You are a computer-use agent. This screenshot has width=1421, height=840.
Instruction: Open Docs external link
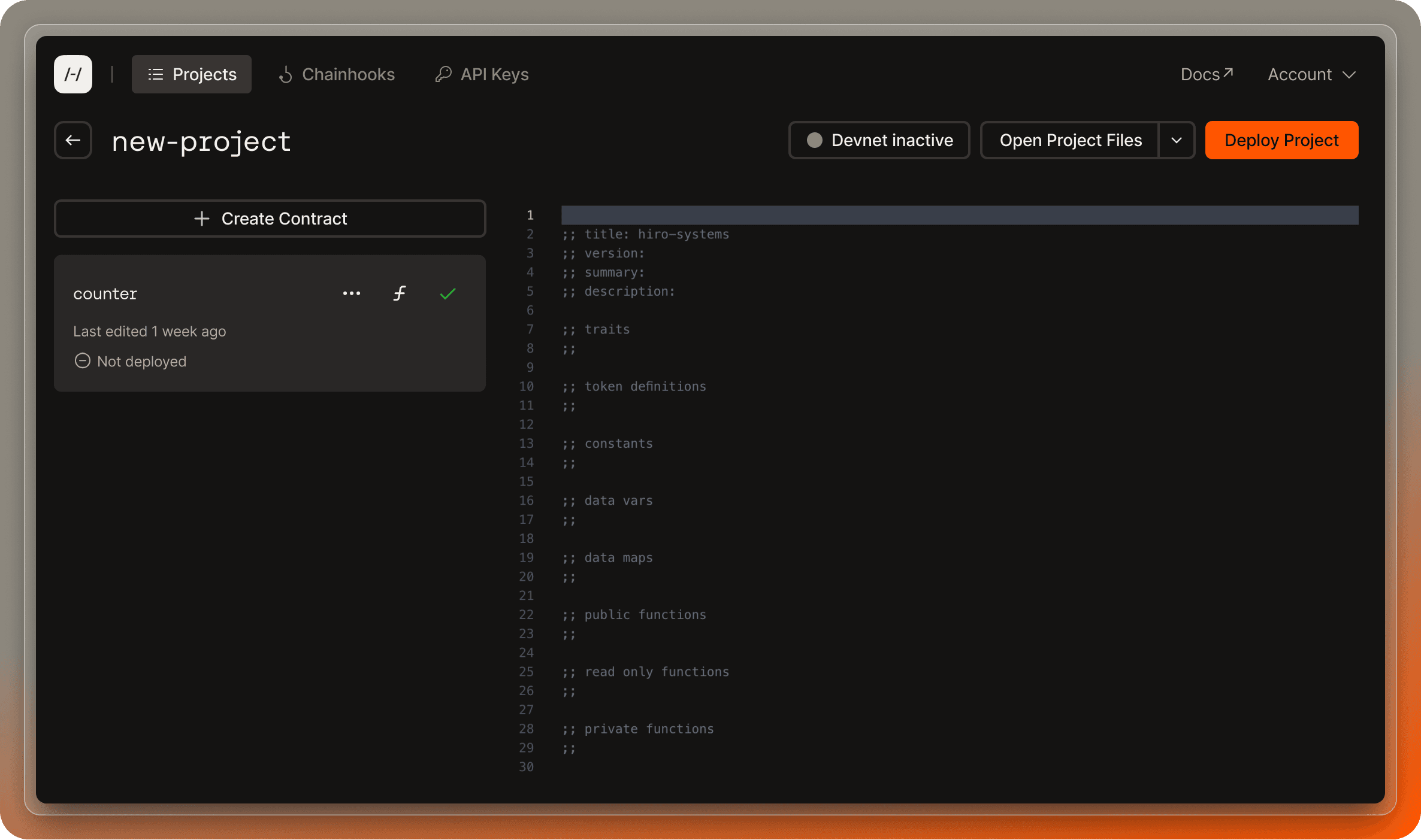1207,73
